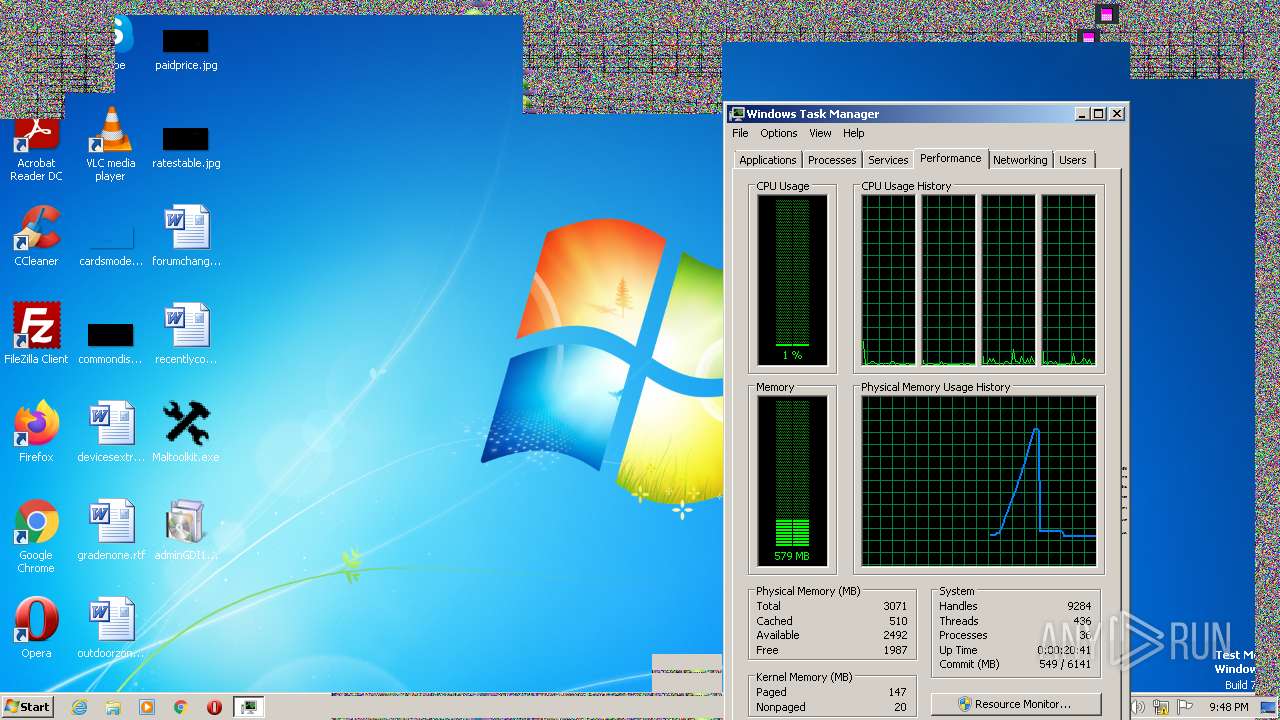1280x720 pixels.
Task: Click the Paged kernel memory value 147
Action: 897,692
